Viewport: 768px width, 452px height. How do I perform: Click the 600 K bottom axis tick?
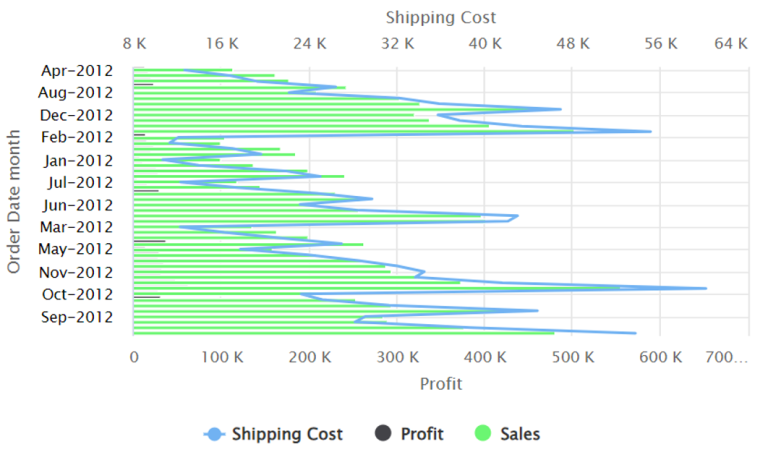[661, 357]
